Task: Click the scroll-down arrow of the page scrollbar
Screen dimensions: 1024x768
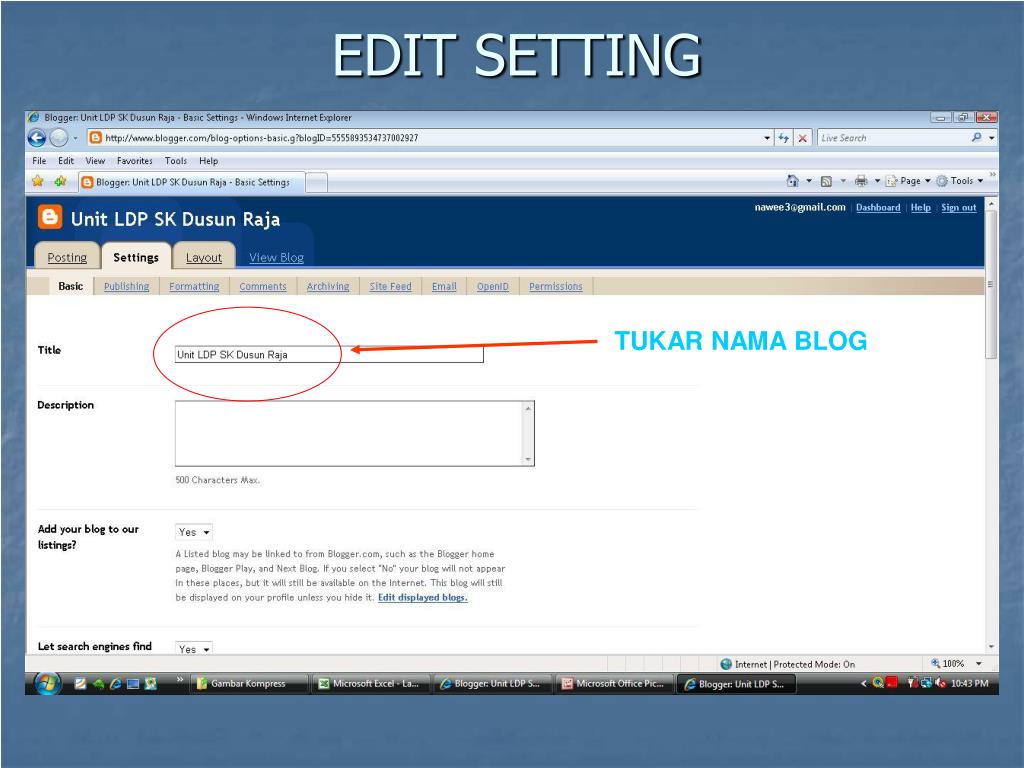Action: coord(991,647)
